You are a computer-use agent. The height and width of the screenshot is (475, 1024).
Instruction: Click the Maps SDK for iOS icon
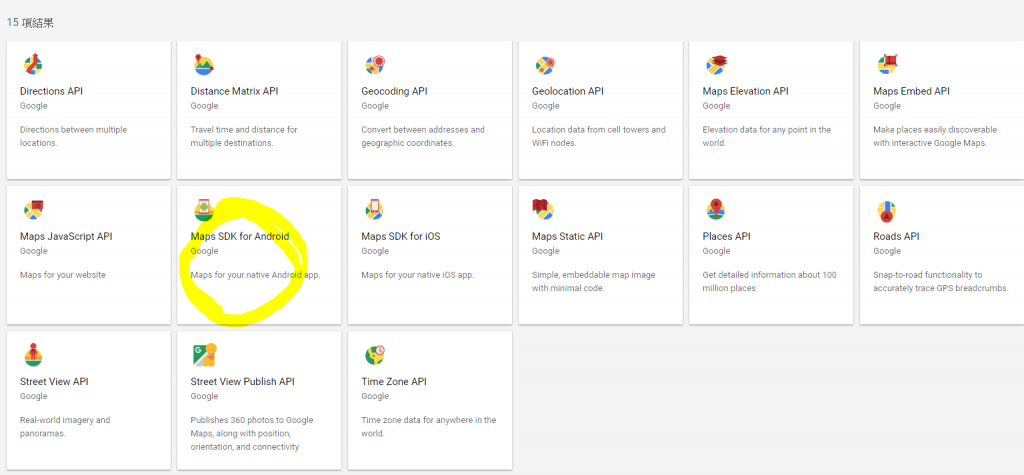click(x=375, y=210)
